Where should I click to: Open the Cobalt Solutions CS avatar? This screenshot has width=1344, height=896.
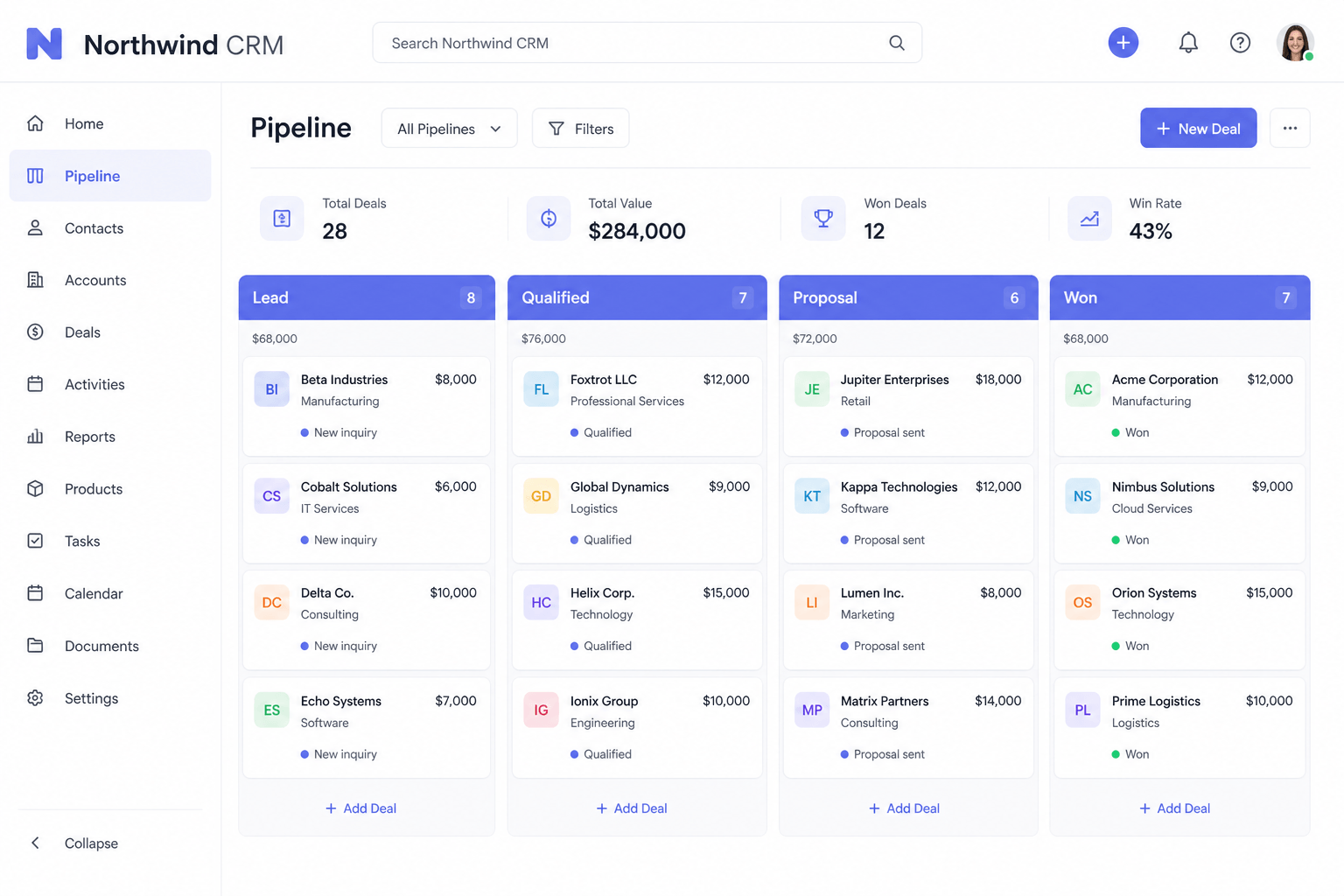point(272,496)
